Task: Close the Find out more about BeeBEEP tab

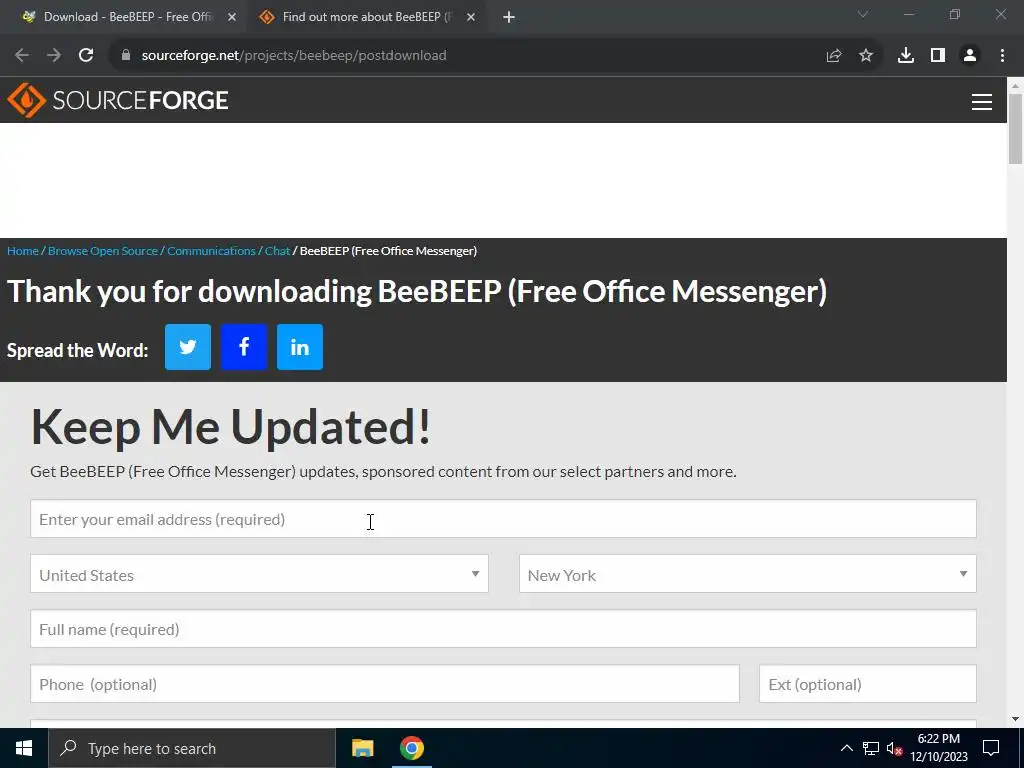Action: point(471,18)
